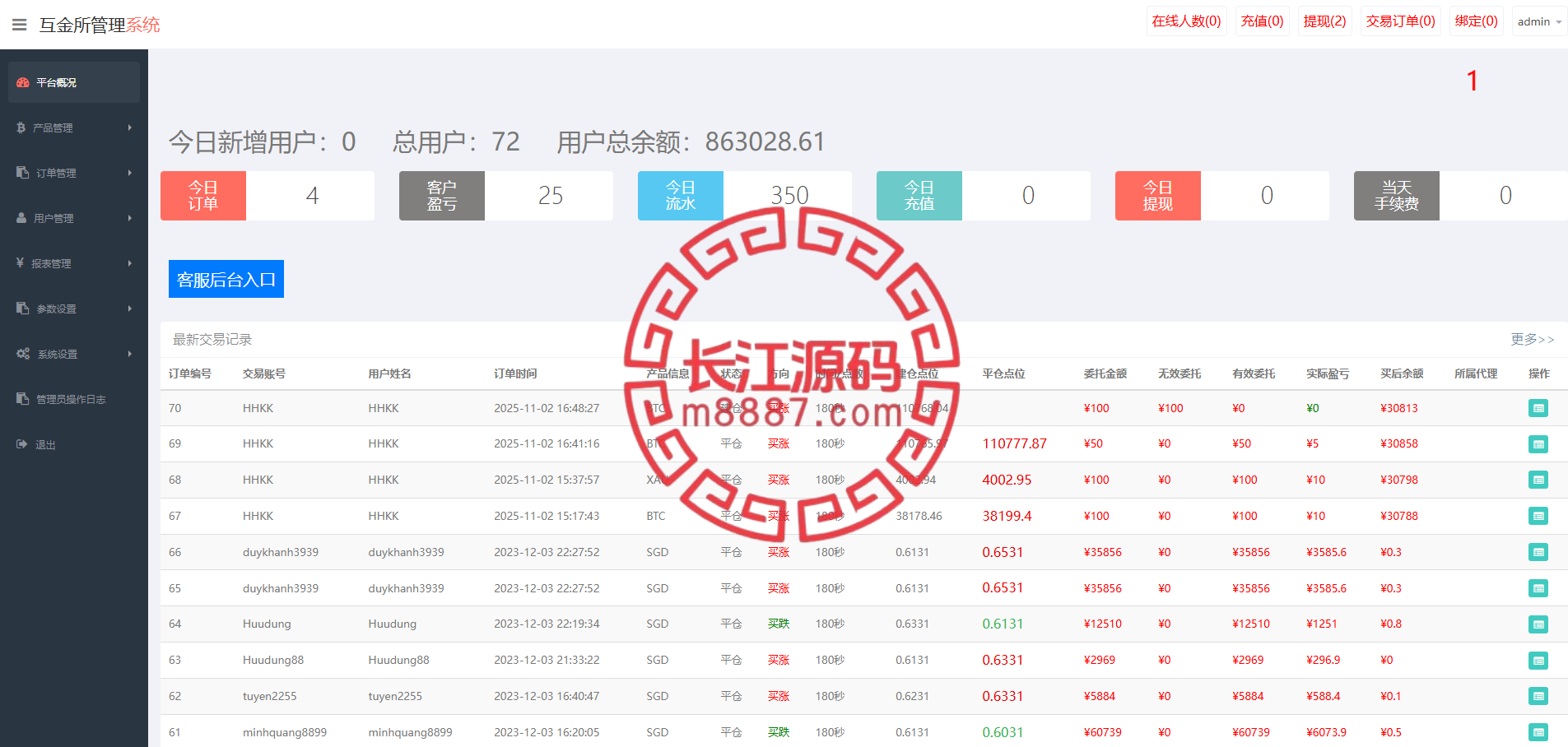
Task: Open the 客服后台入口 button
Action: pyautogui.click(x=226, y=279)
